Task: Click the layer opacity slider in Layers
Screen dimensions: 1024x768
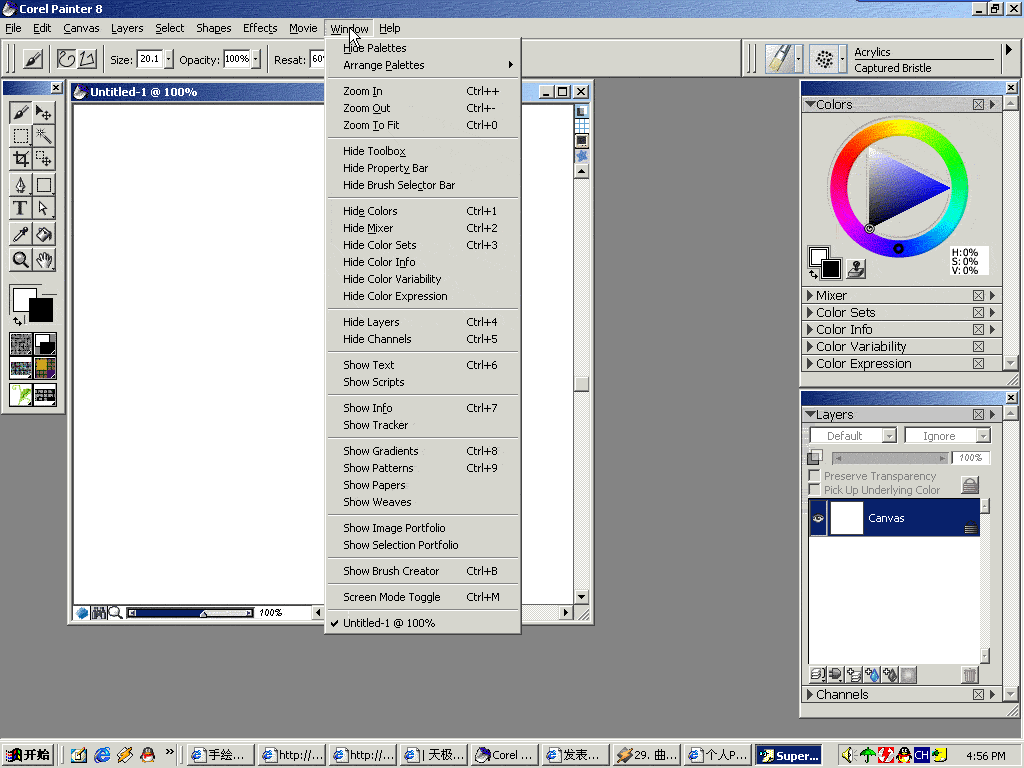Action: coord(890,458)
